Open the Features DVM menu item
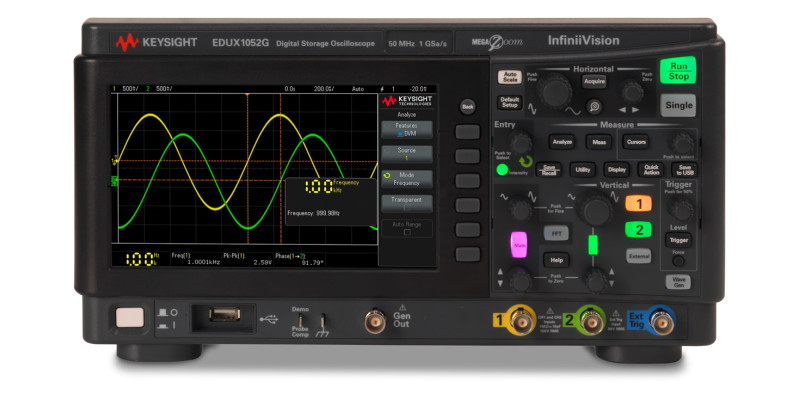800x400 pixels. [407, 130]
